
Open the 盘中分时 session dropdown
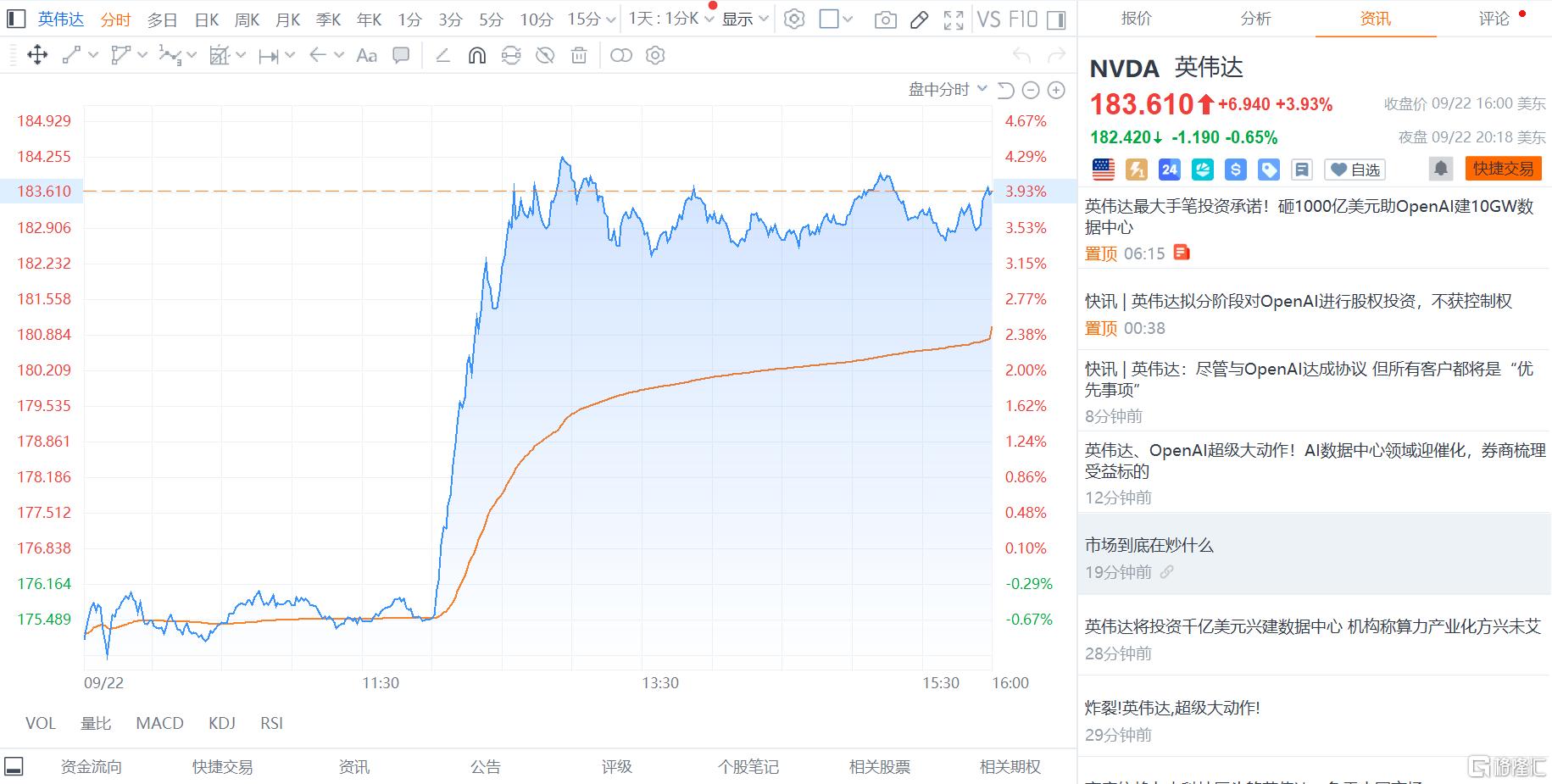point(948,89)
